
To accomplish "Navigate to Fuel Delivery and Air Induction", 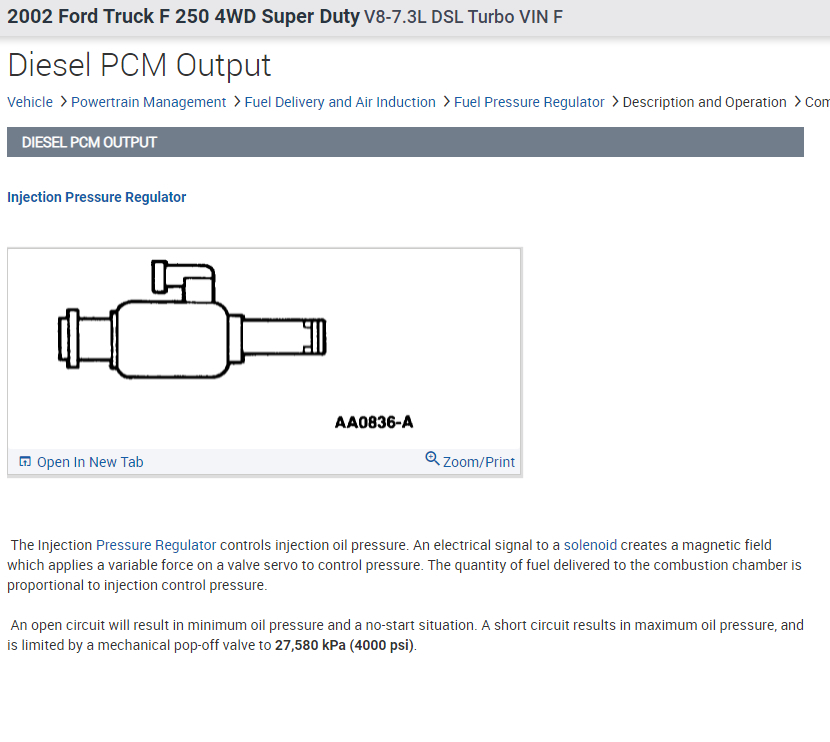I will click(340, 102).
